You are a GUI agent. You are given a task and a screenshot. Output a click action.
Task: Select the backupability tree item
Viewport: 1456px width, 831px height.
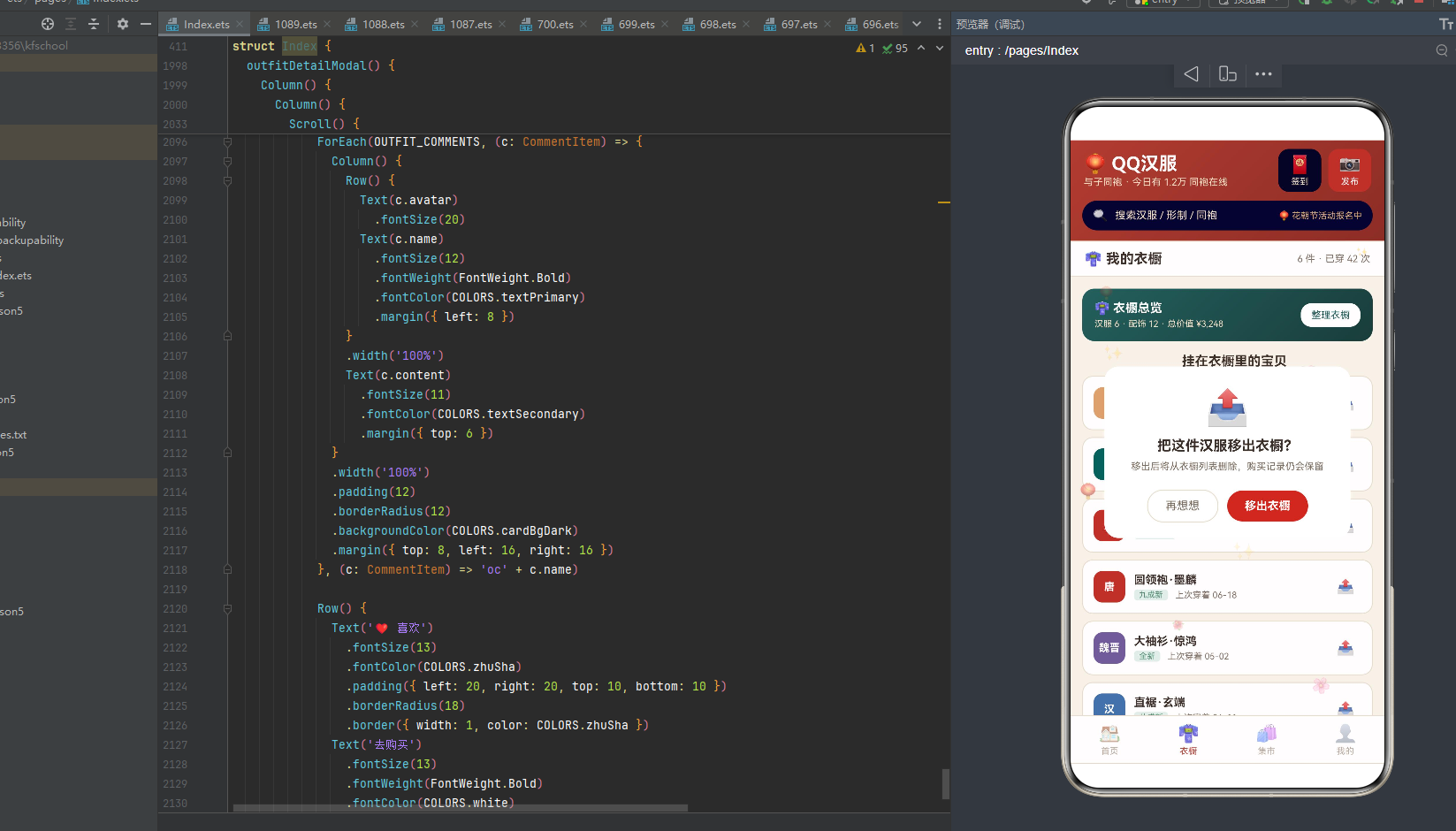(32, 240)
